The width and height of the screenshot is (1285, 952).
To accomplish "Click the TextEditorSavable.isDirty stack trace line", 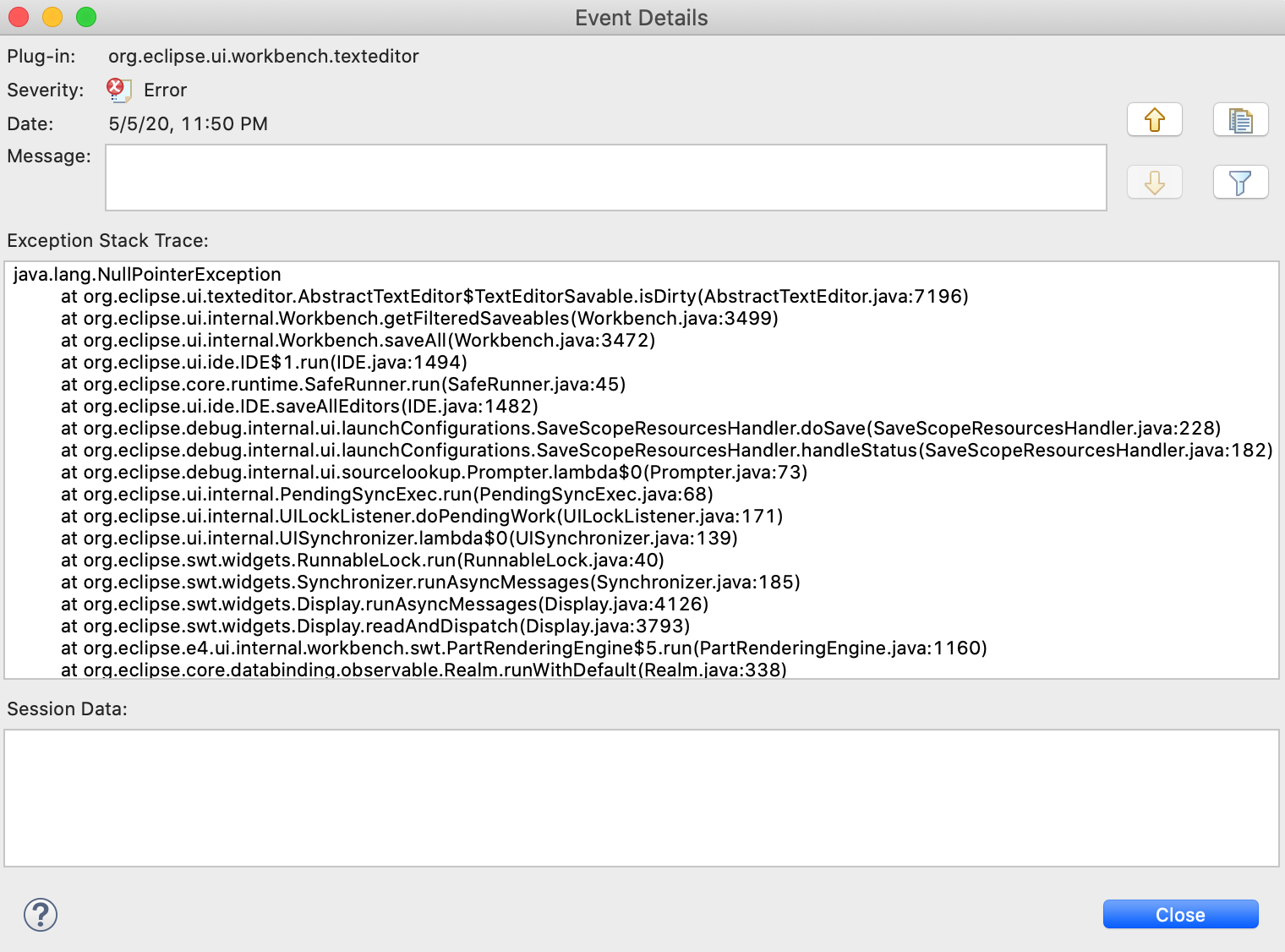I will [514, 297].
